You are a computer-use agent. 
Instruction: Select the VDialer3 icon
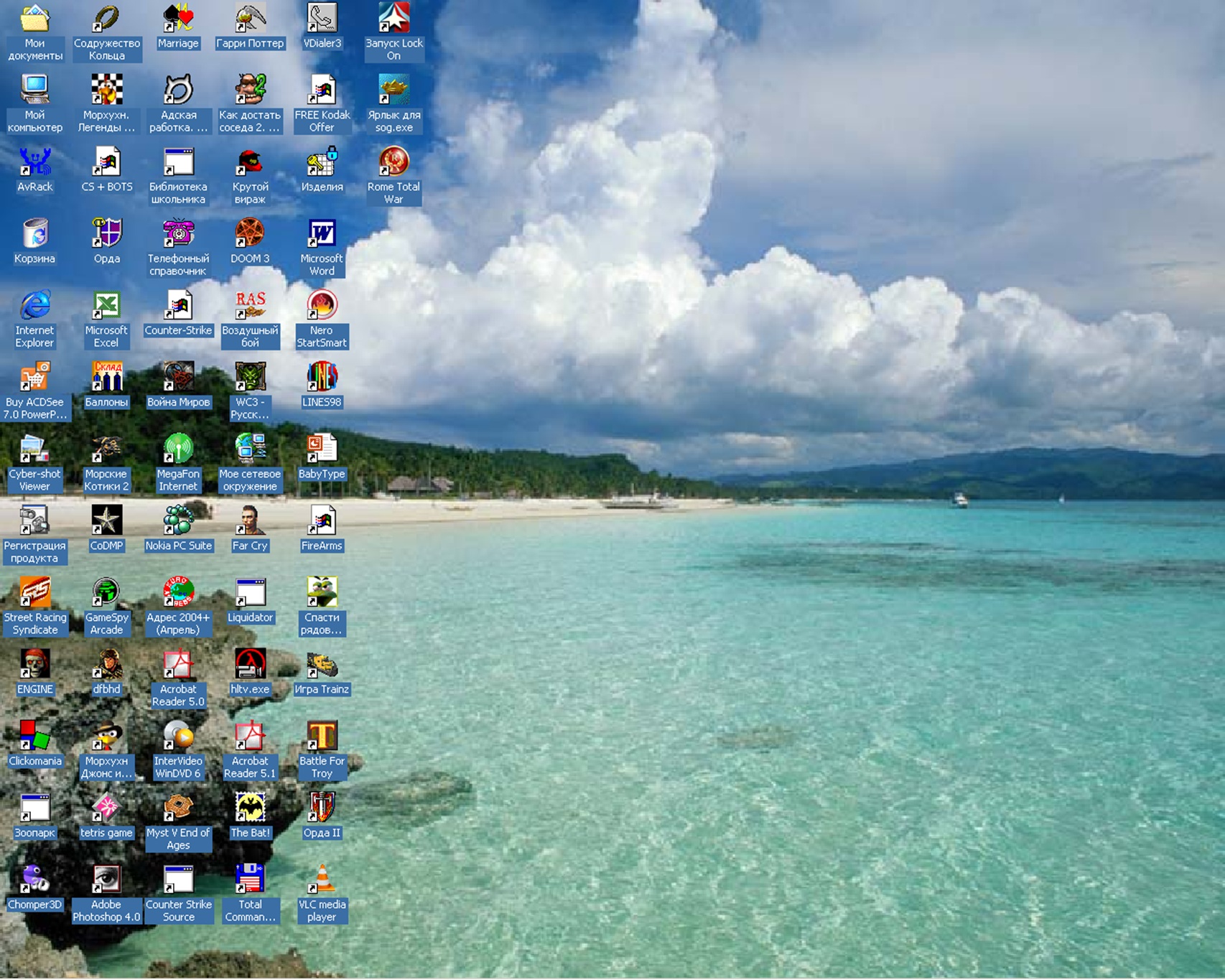(x=322, y=18)
